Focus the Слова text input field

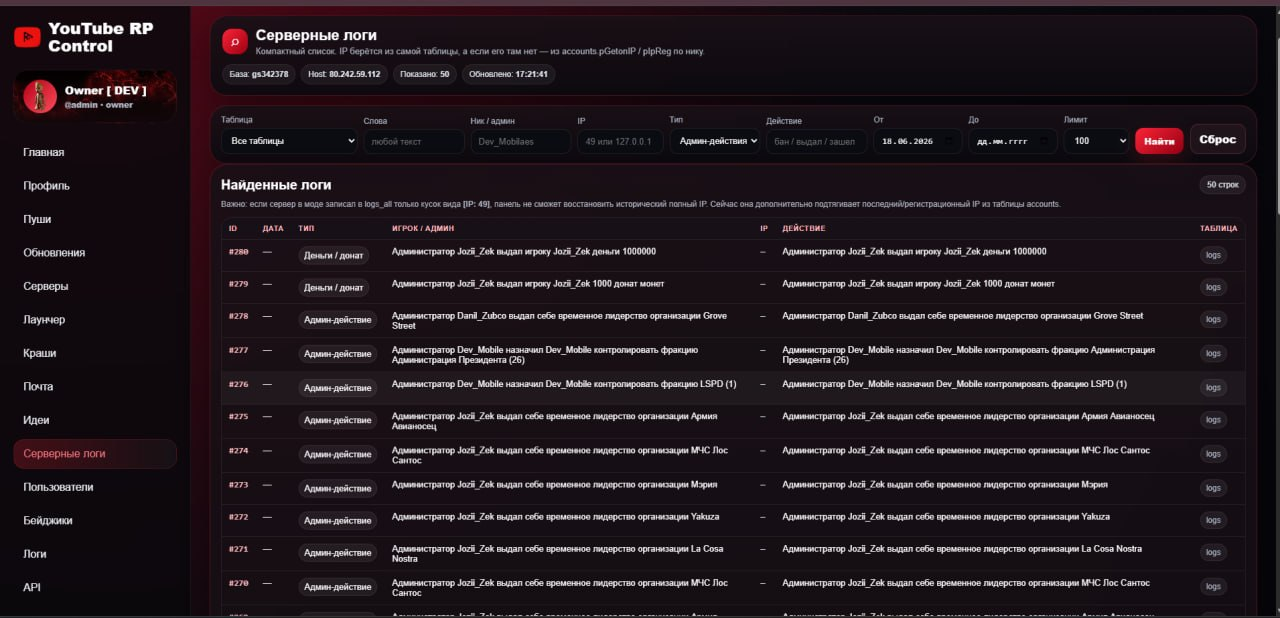point(414,142)
